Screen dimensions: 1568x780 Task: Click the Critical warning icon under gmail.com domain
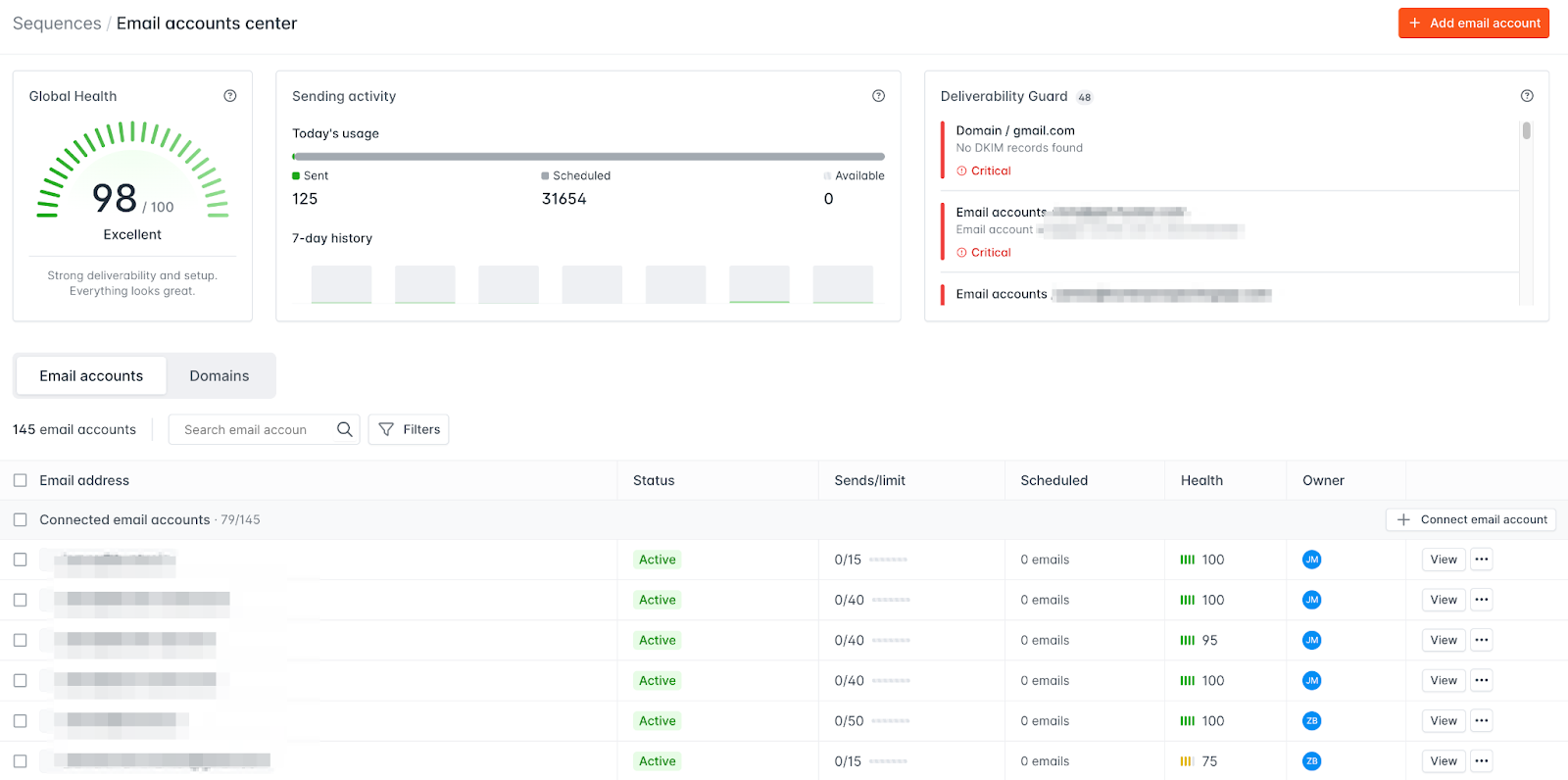(x=961, y=171)
